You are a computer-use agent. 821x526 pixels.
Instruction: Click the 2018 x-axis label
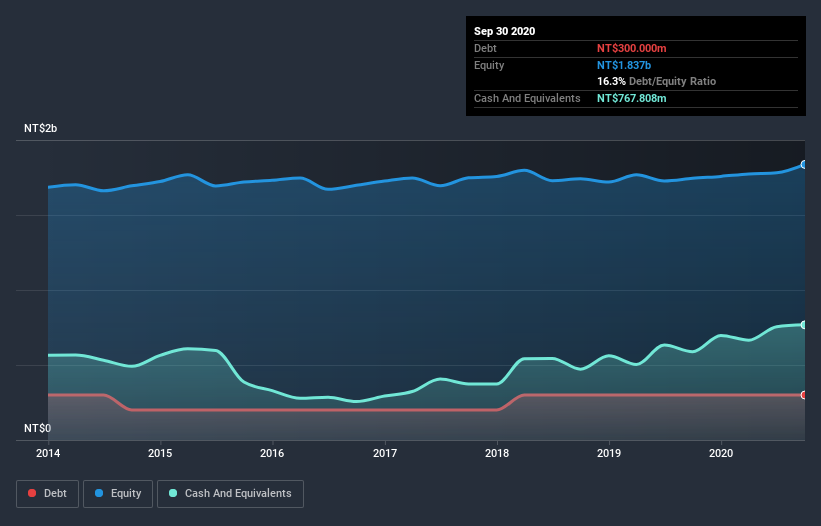point(497,453)
